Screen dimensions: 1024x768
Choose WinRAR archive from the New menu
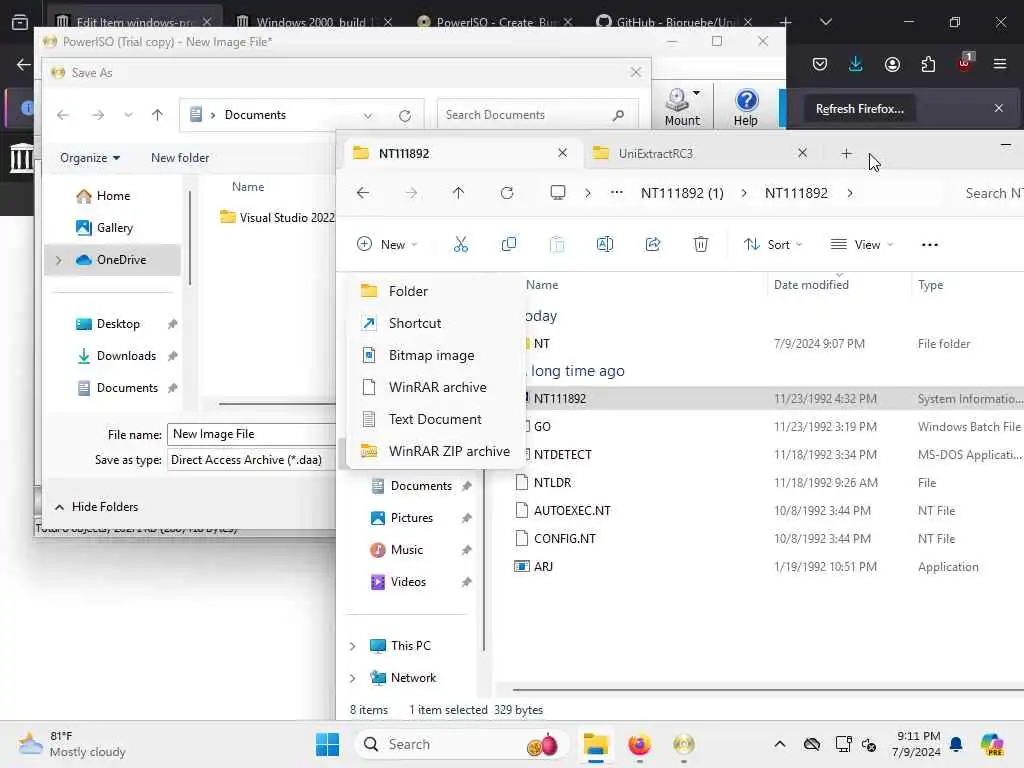click(436, 387)
